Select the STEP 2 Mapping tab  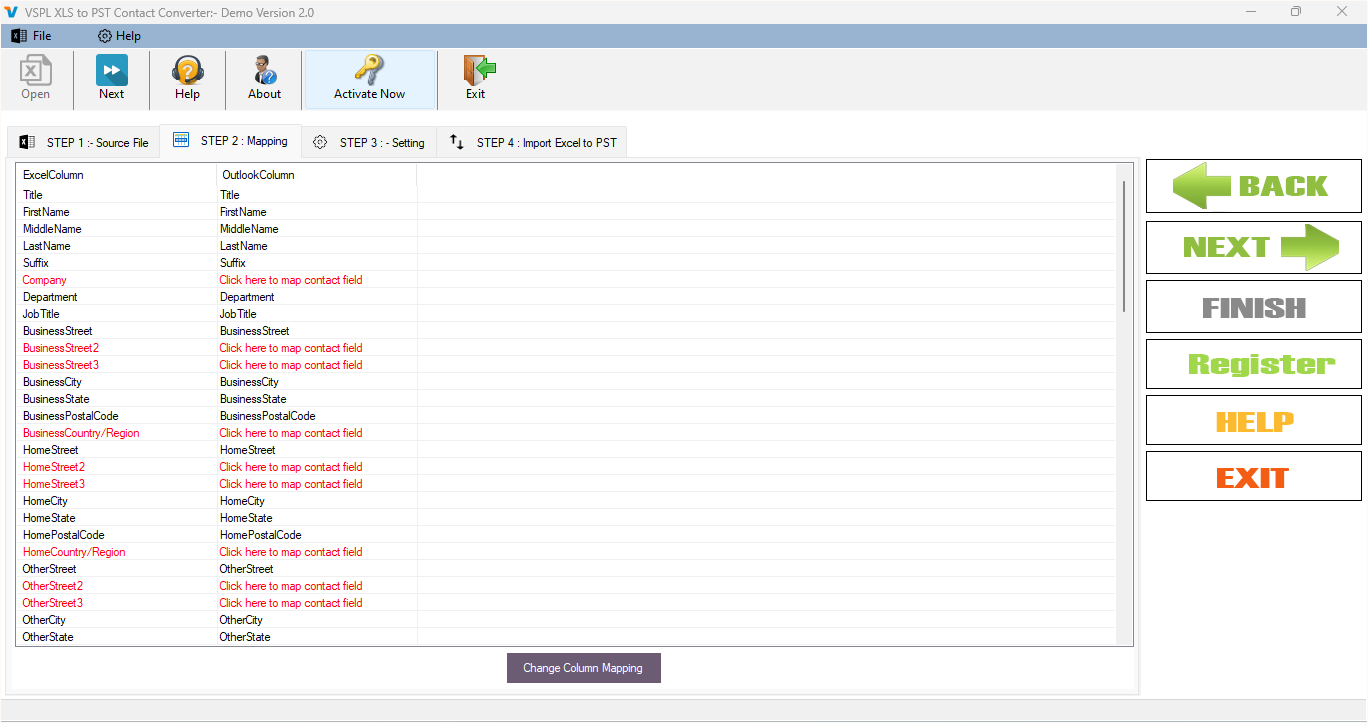click(231, 141)
